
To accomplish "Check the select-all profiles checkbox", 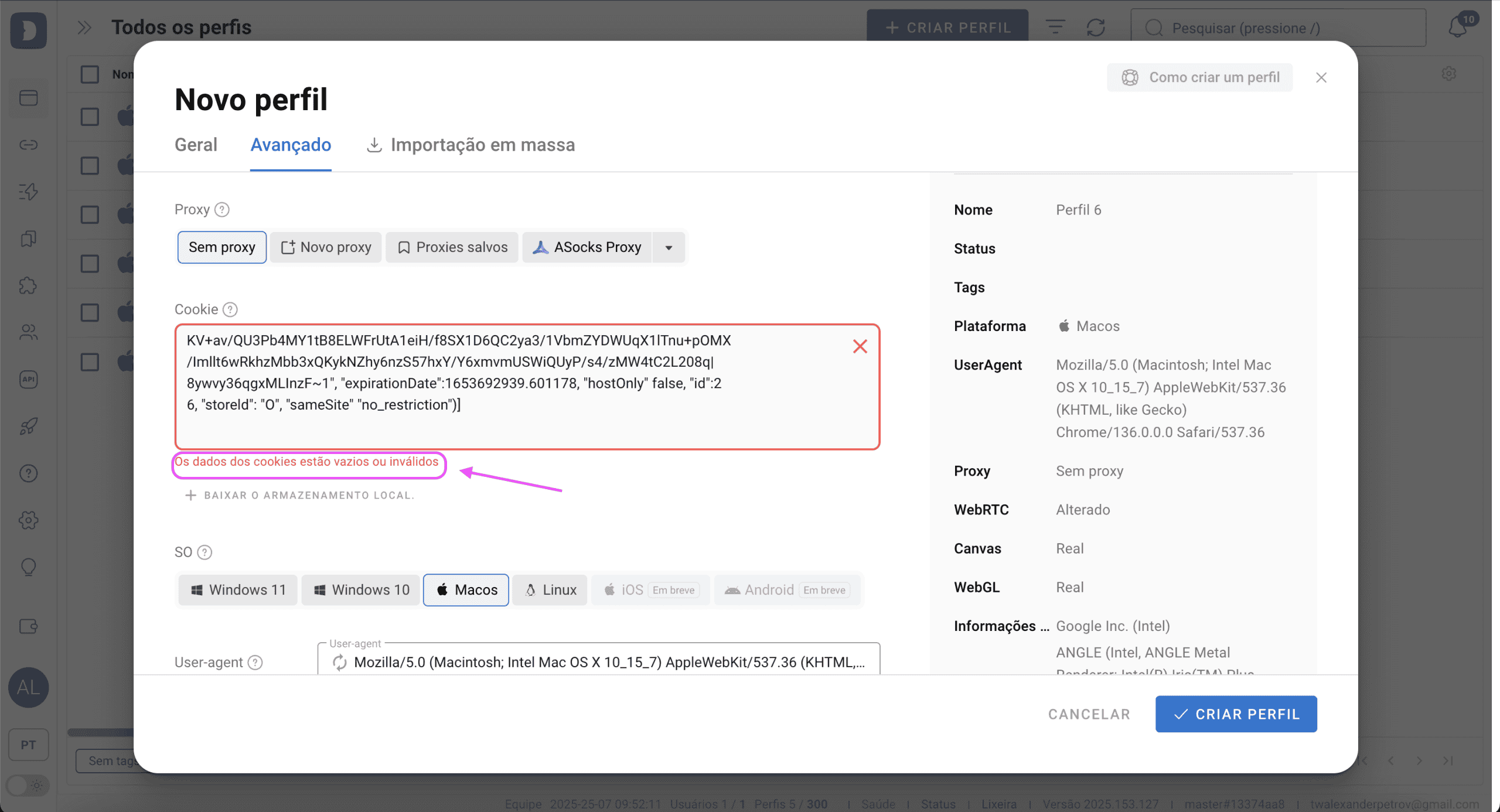I will coord(90,74).
